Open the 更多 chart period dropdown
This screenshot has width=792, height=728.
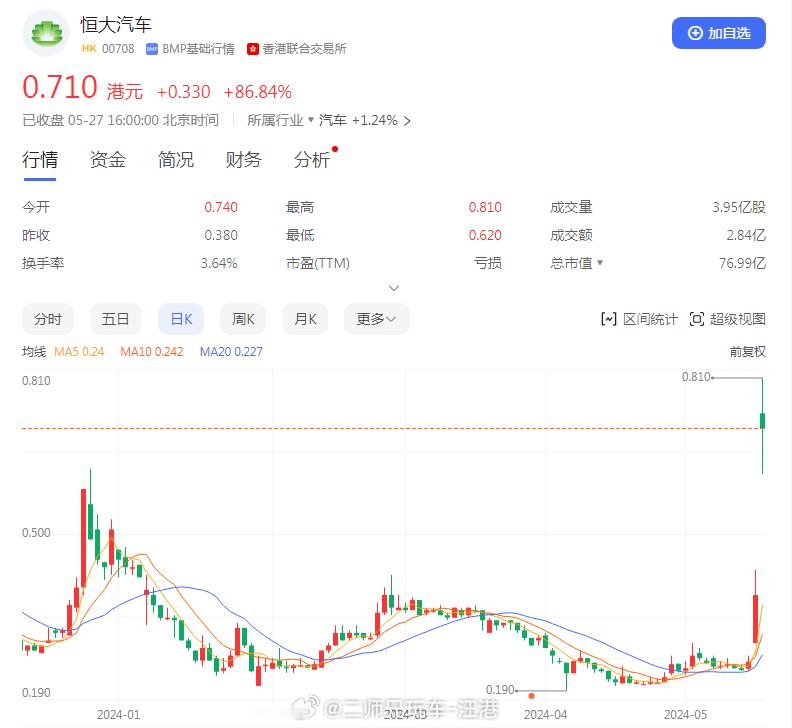point(376,319)
